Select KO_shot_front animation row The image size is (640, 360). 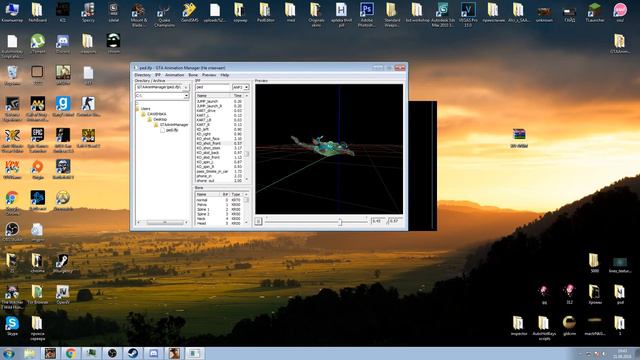click(x=219, y=143)
